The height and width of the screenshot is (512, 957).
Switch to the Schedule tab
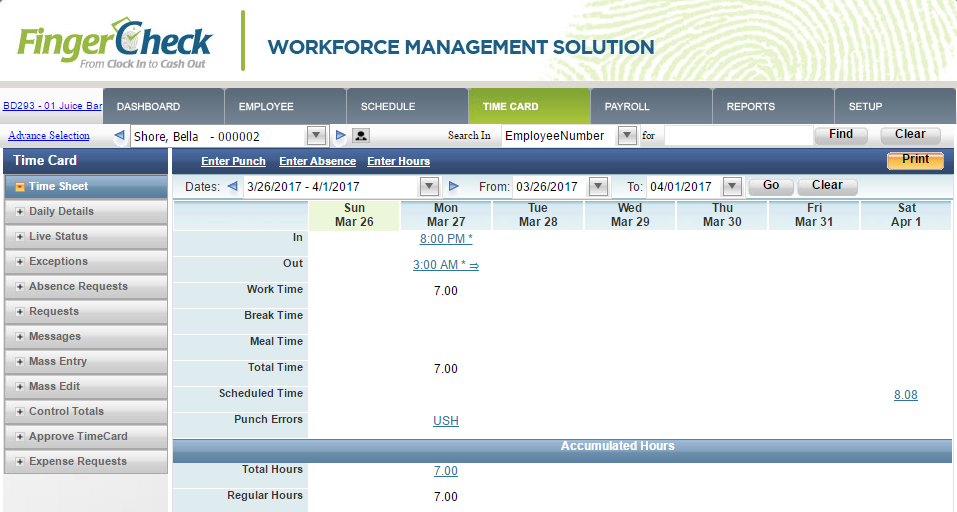point(407,106)
